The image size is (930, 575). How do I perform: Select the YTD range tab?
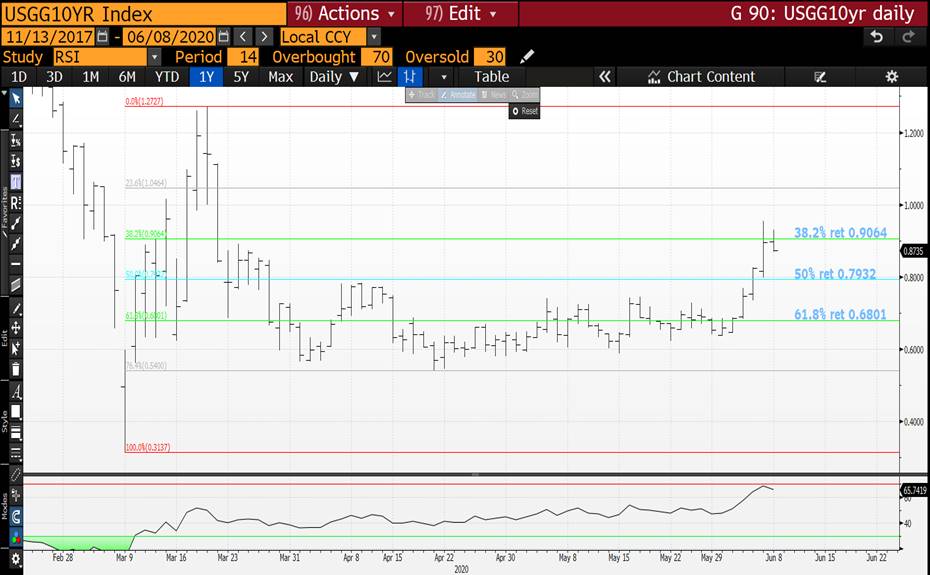click(167, 77)
